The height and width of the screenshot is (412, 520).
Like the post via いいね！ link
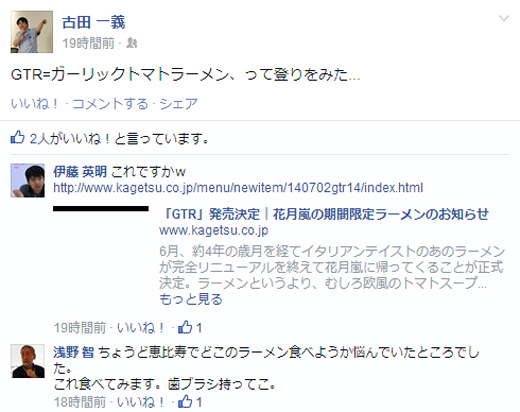point(35,104)
